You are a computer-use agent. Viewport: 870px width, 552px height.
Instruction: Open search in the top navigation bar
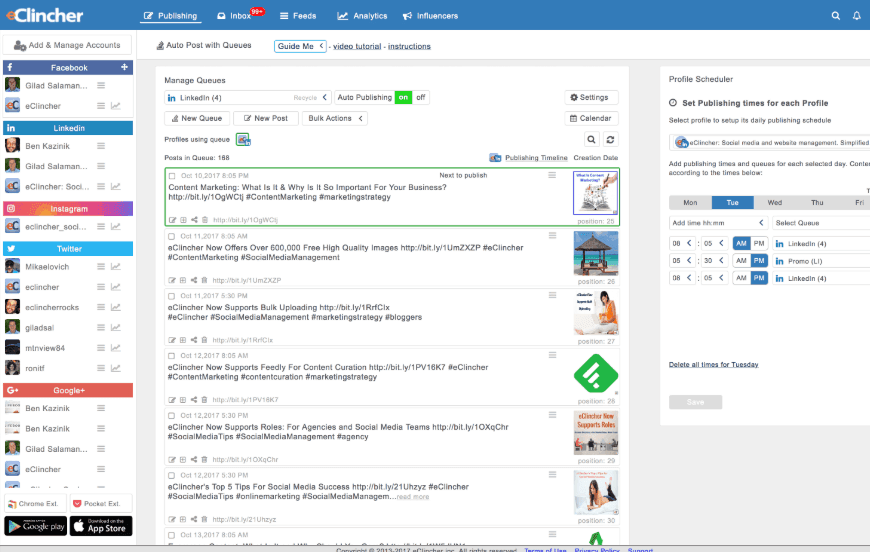(x=836, y=16)
